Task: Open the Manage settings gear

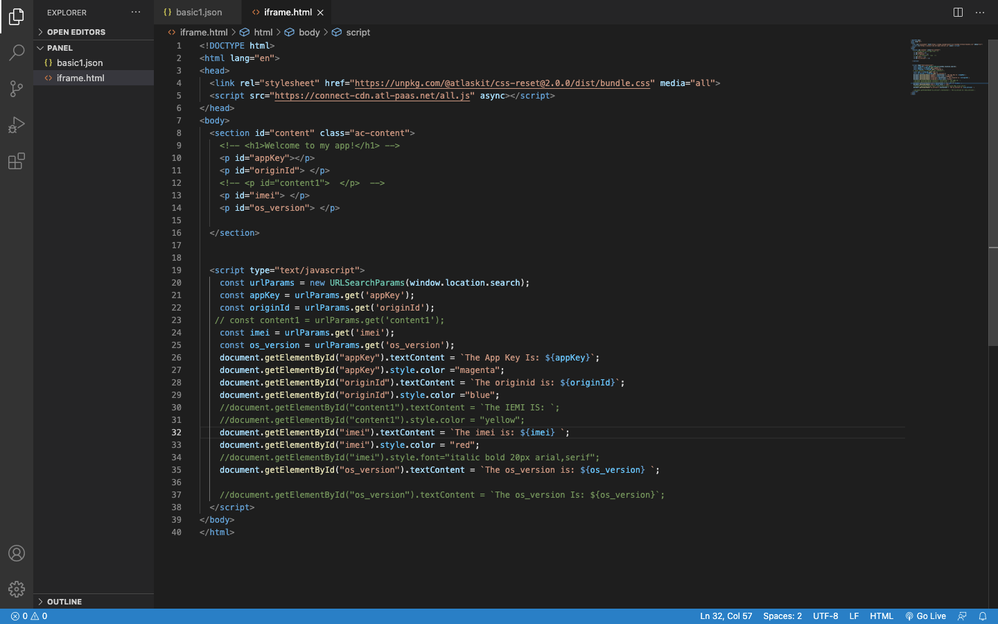Action: point(15,588)
